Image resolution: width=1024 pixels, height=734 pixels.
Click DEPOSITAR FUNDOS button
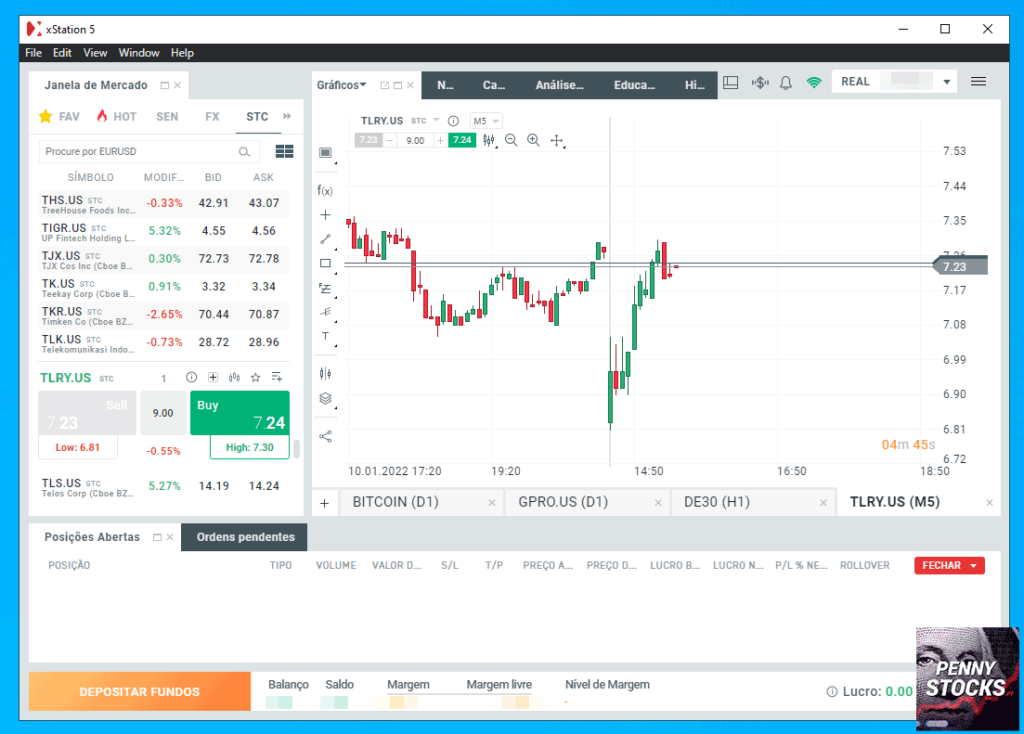(x=139, y=692)
